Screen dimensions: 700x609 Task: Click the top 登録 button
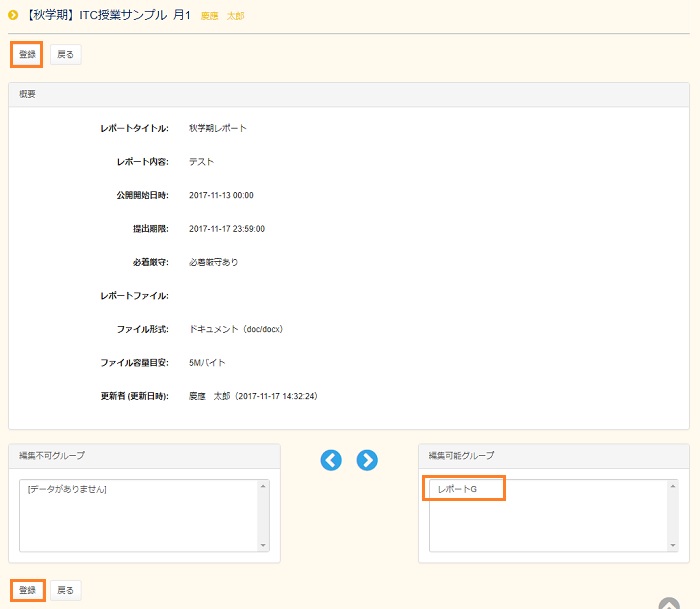coord(26,54)
